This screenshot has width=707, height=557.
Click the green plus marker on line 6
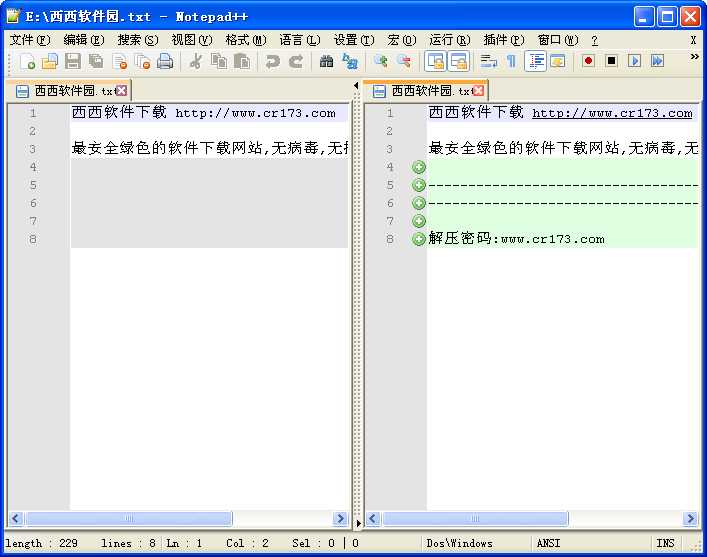pos(419,203)
